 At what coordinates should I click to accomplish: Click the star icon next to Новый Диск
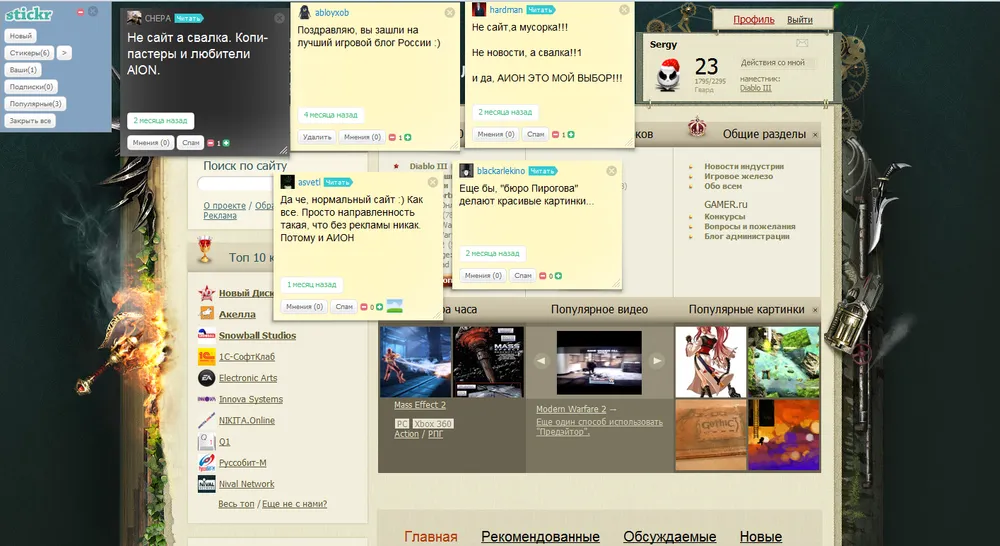pyautogui.click(x=206, y=293)
